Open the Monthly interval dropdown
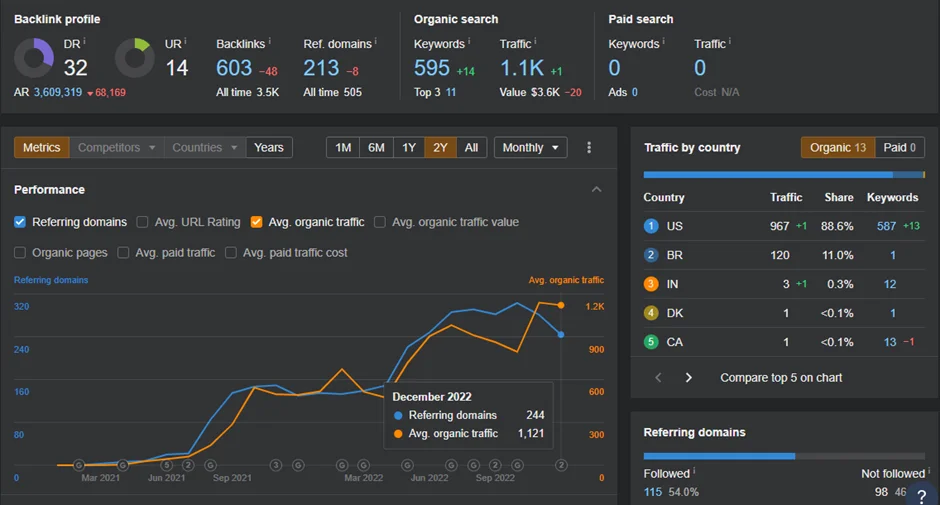 [531, 148]
